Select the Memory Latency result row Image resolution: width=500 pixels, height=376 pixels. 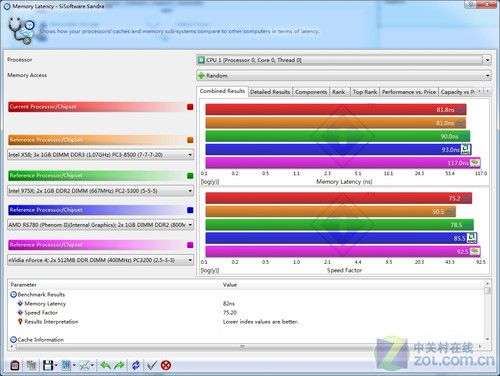247,304
